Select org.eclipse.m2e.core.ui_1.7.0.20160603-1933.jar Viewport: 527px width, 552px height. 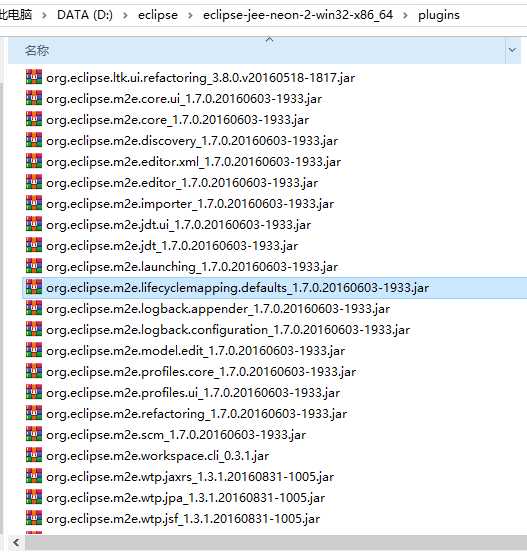(x=184, y=99)
